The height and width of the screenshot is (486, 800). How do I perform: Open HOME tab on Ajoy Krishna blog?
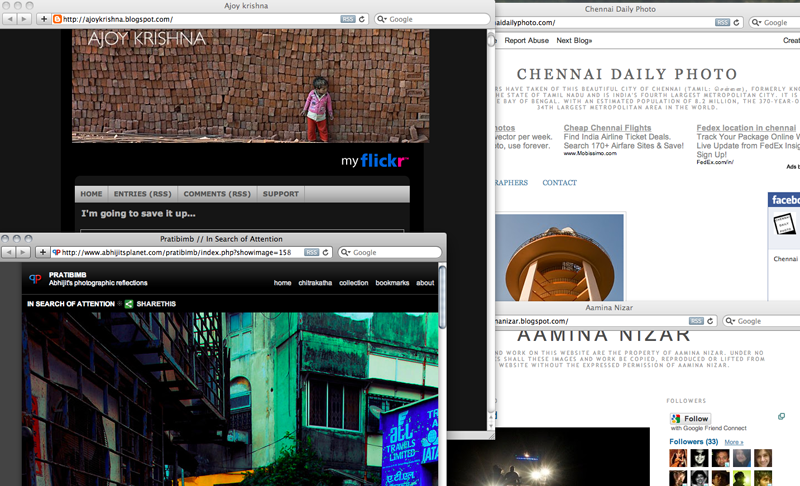pos(91,194)
